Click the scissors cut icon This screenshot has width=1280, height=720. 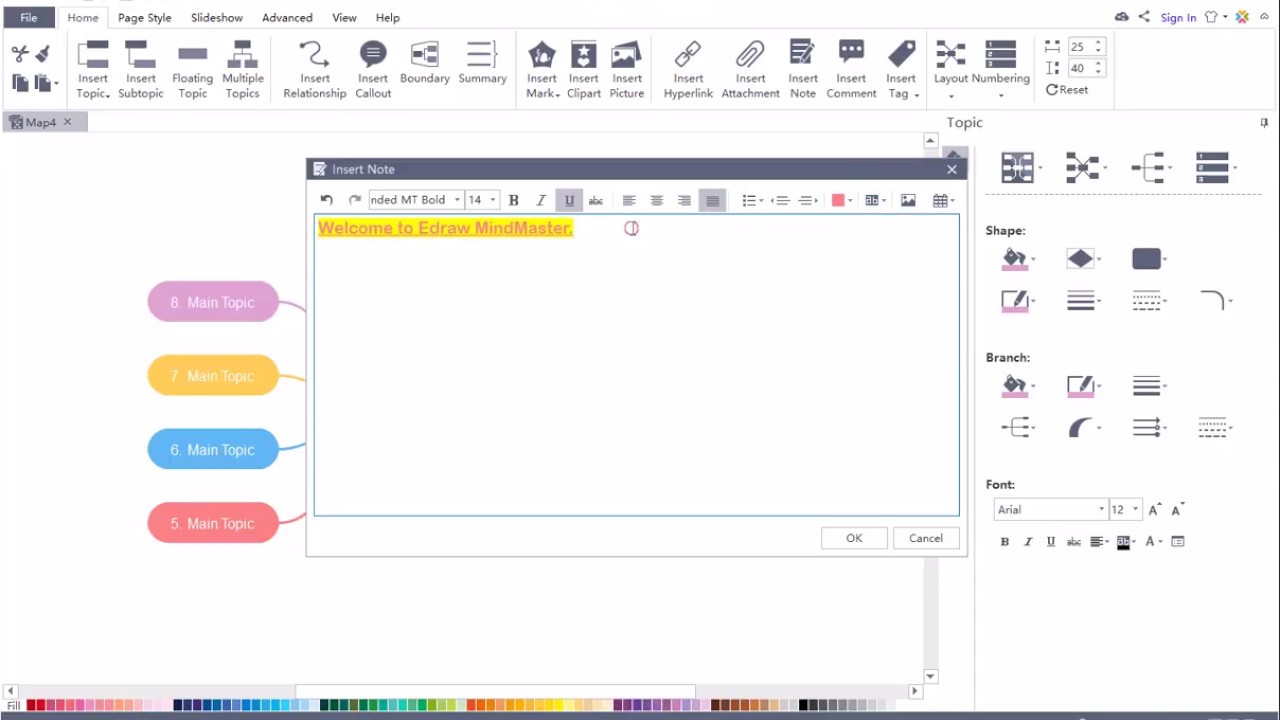pyautogui.click(x=20, y=54)
